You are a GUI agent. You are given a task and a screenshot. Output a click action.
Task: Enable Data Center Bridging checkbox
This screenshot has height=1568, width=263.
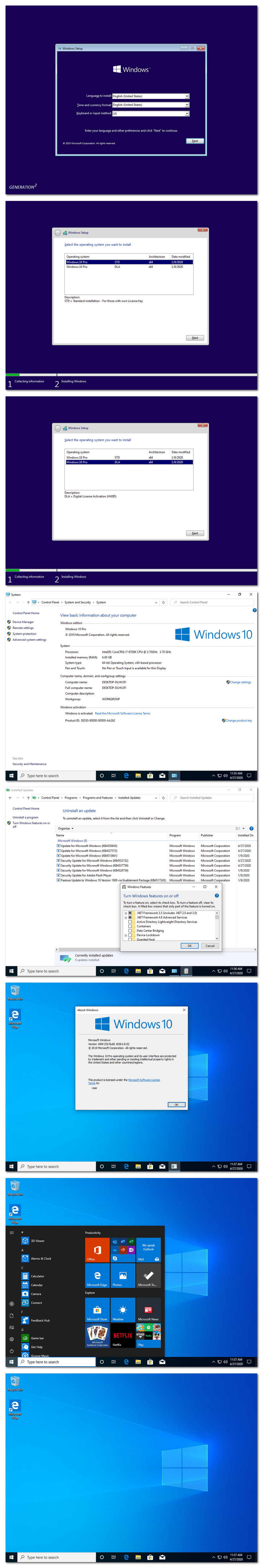(130, 931)
